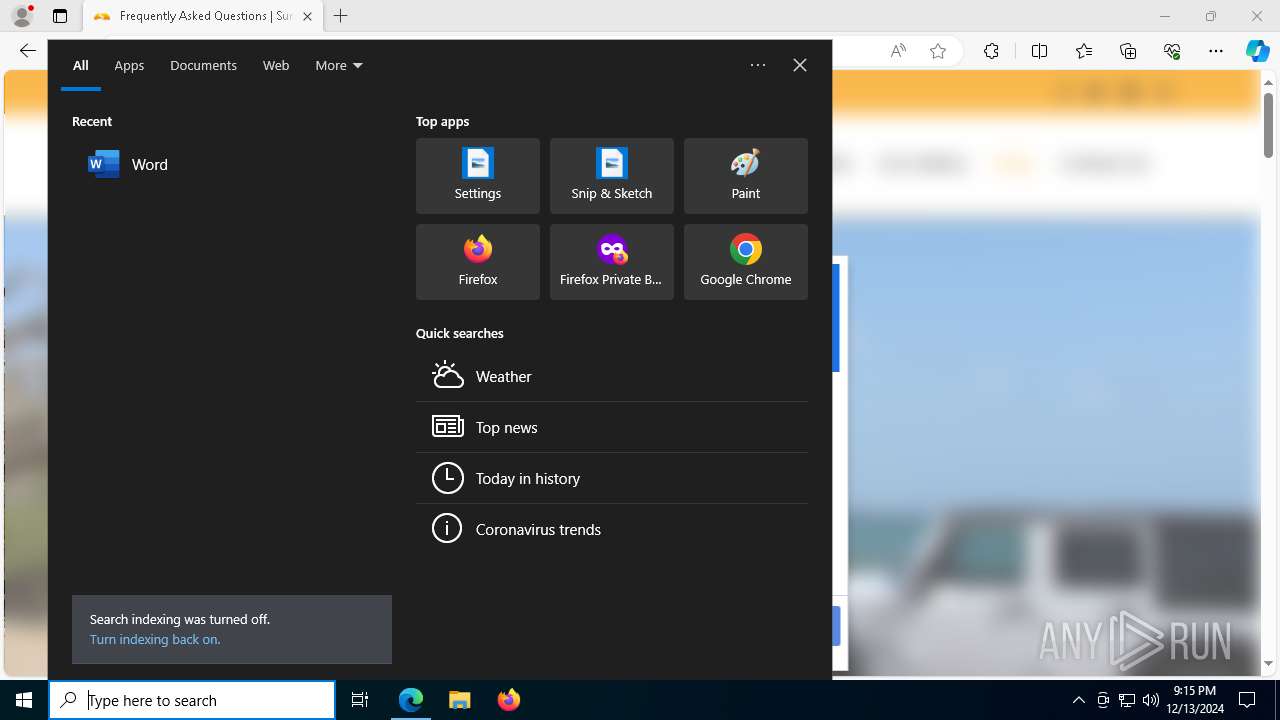Viewport: 1280px width, 720px height.
Task: Open the taskbar clock and date
Action: 1195,700
